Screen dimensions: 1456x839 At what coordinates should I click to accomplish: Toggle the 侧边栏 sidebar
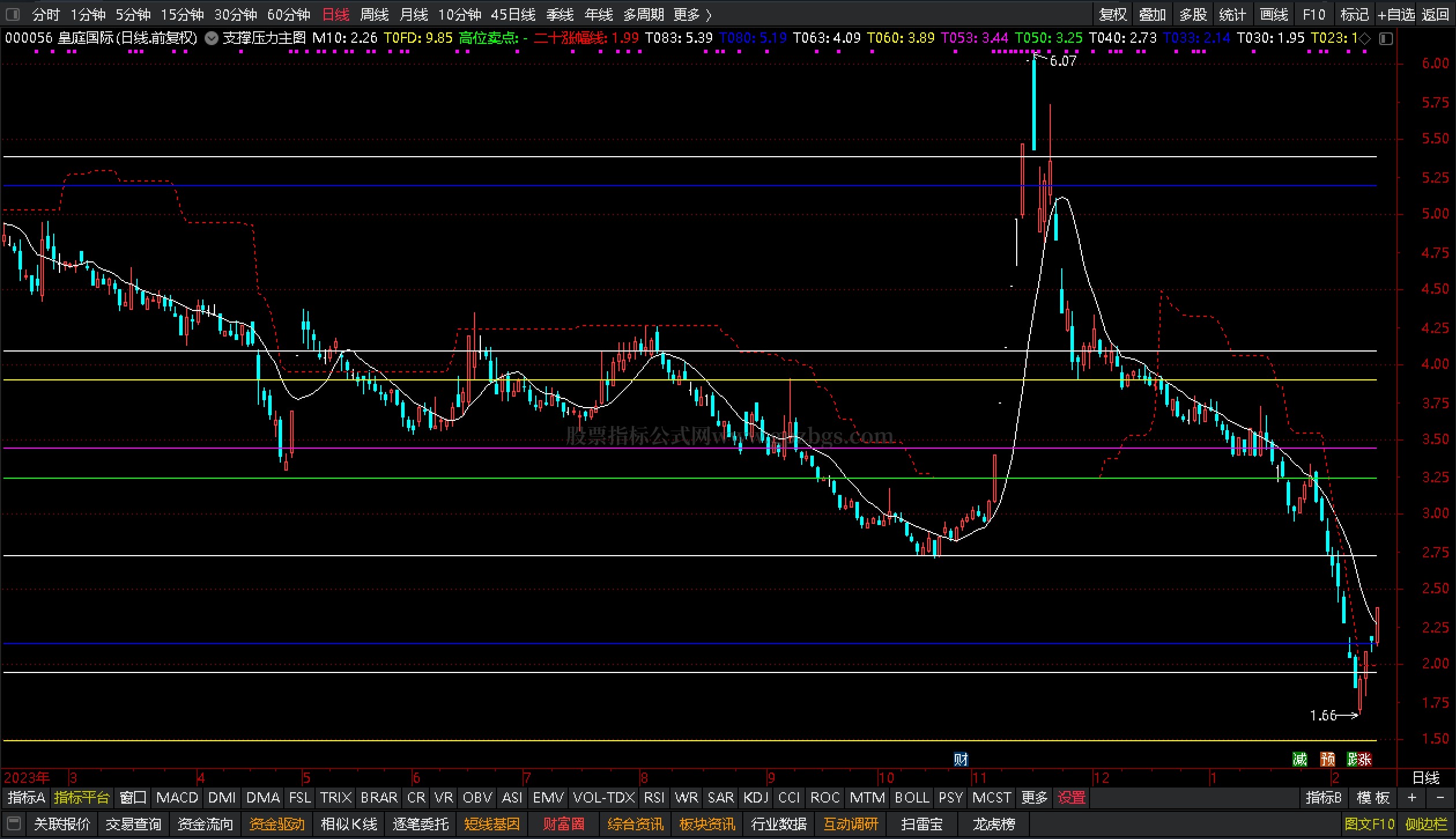pos(1427,823)
